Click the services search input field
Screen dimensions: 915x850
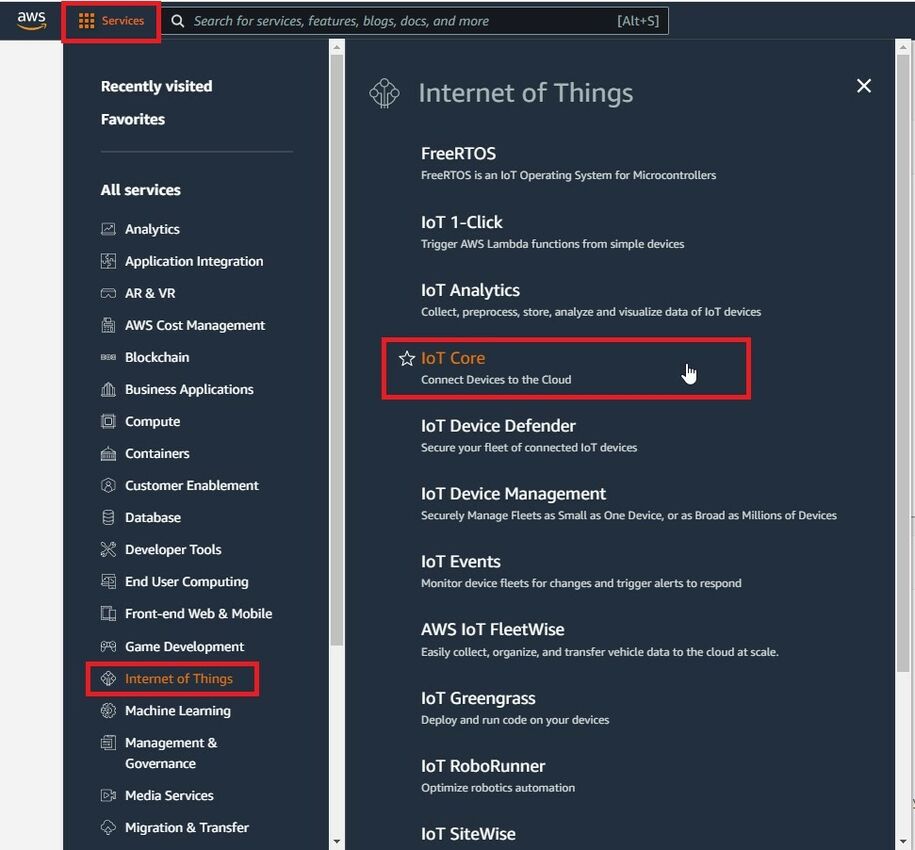pyautogui.click(x=400, y=21)
